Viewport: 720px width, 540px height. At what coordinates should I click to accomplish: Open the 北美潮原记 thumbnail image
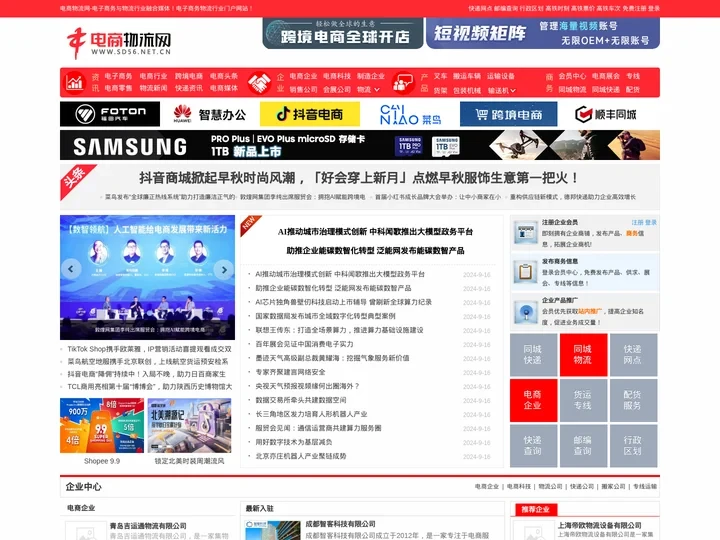click(x=190, y=426)
